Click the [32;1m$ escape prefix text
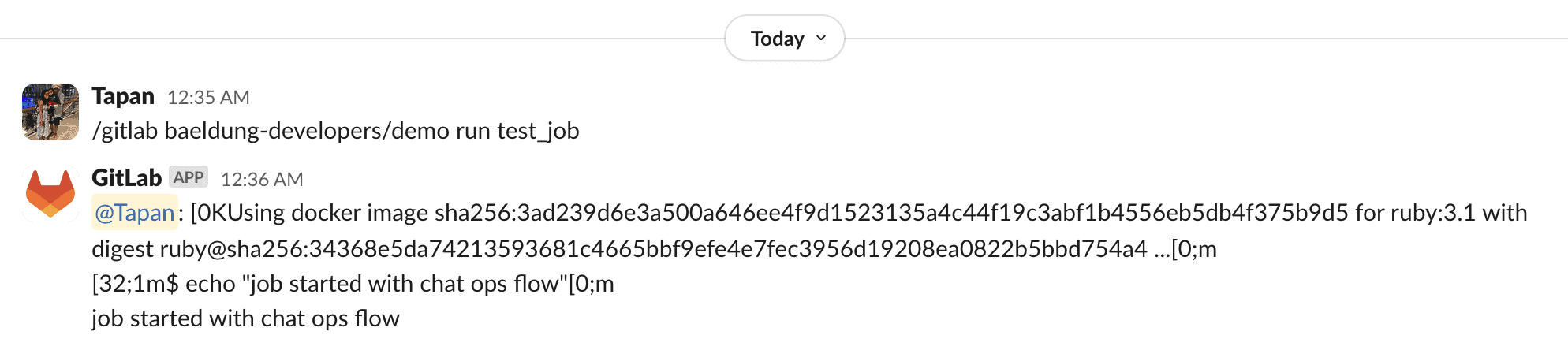 point(136,284)
